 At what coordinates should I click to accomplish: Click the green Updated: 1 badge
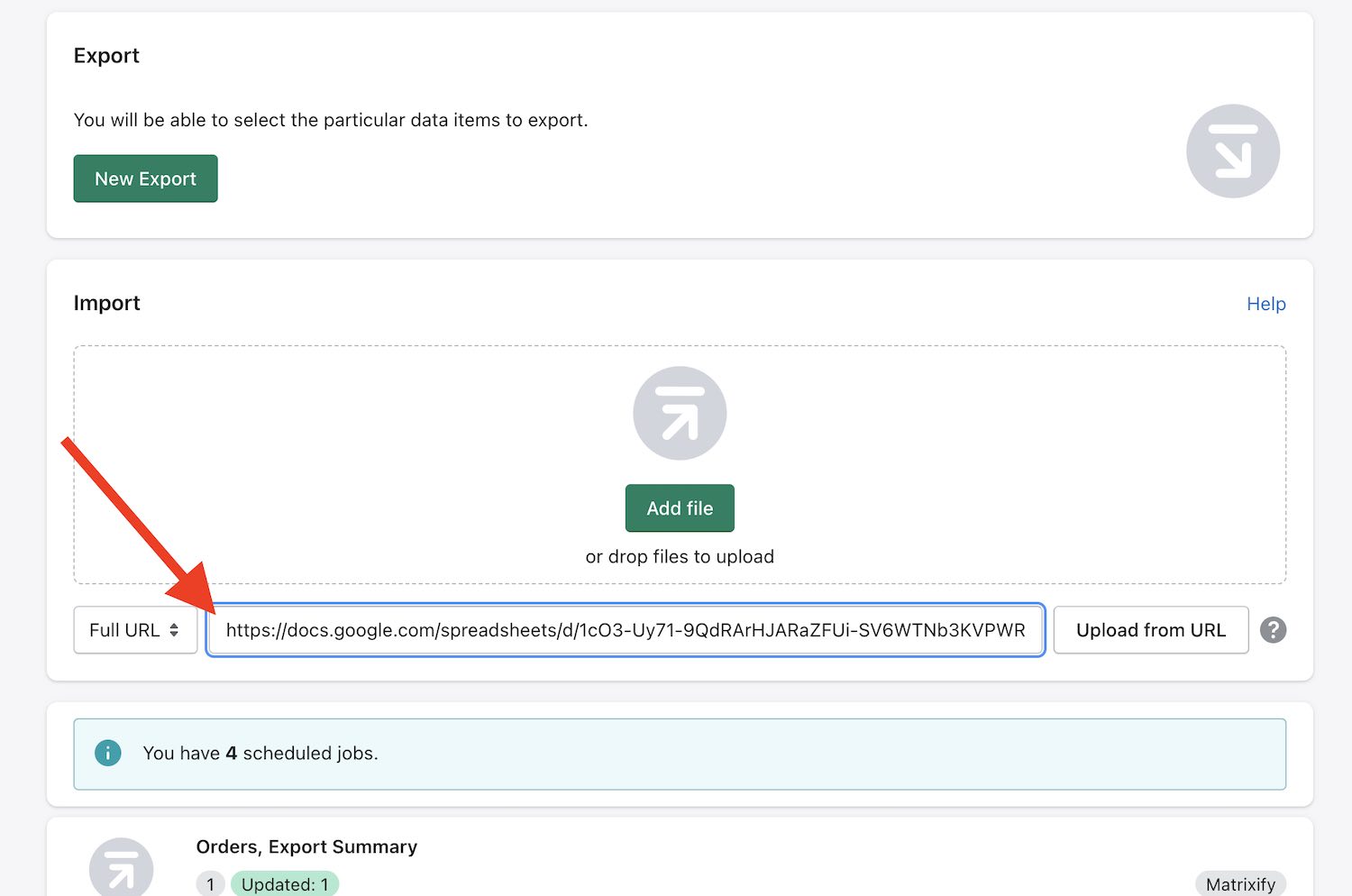285,884
